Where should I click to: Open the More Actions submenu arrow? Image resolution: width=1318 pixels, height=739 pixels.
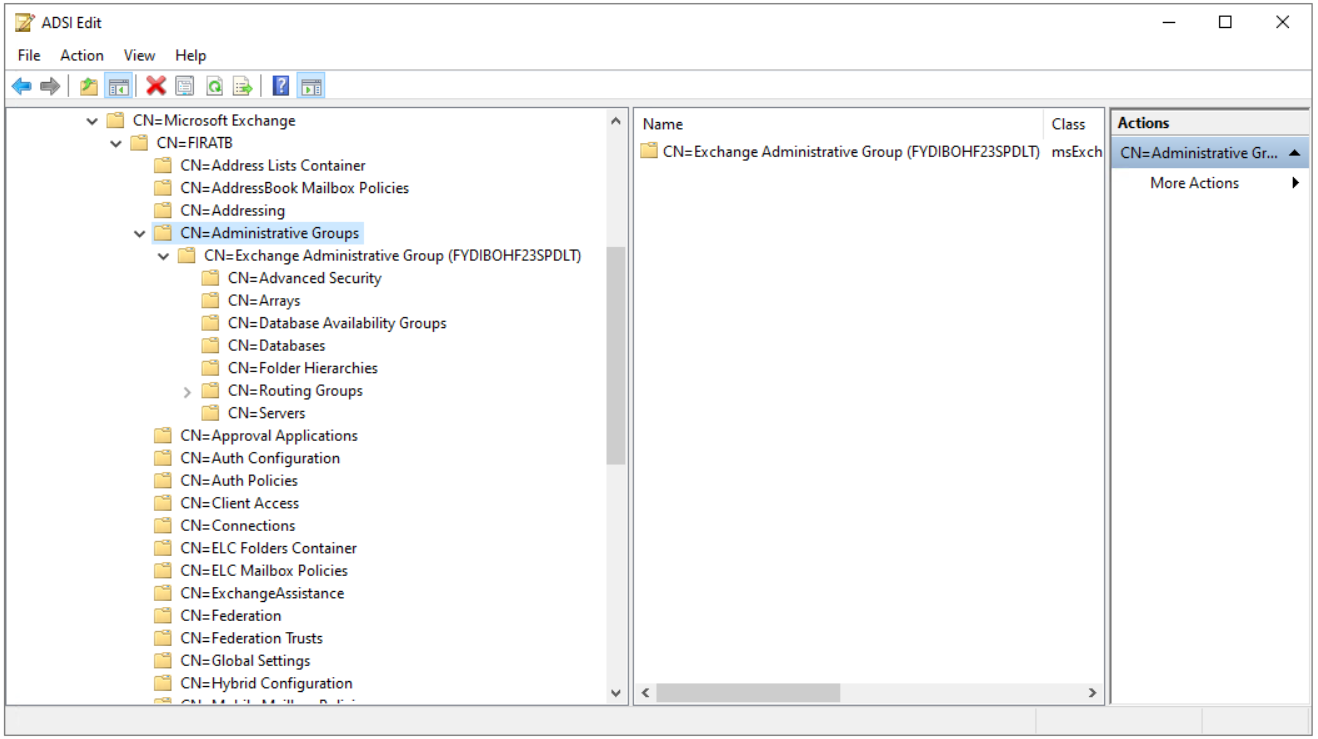coord(1296,183)
